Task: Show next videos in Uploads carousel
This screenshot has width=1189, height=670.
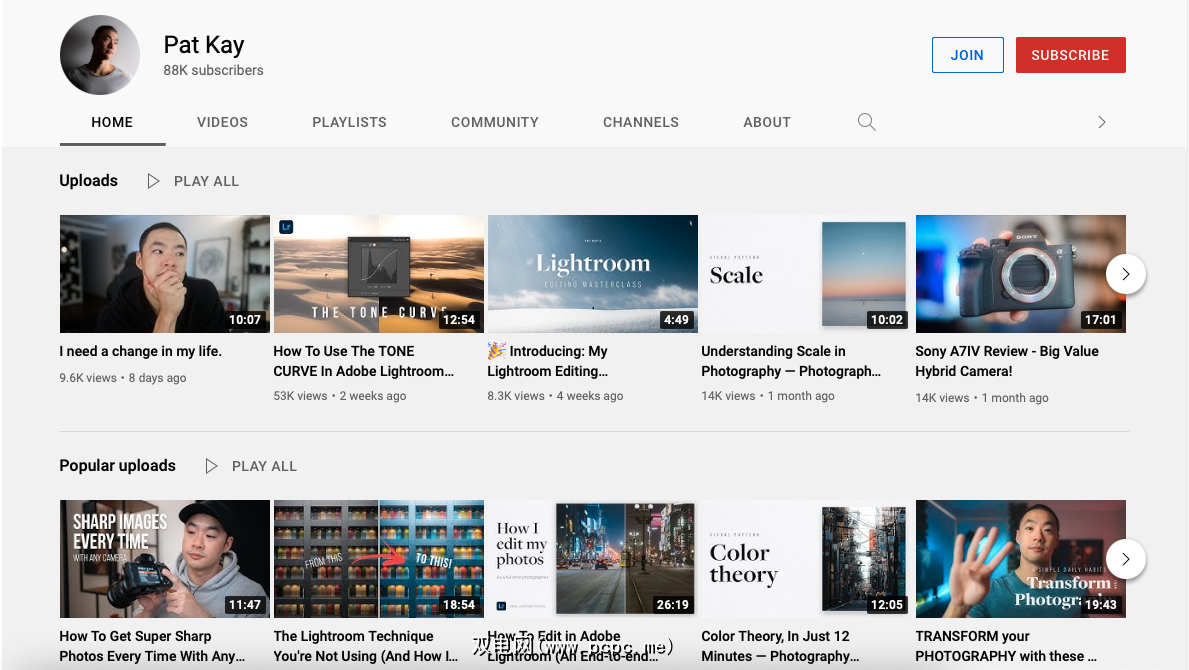Action: 1125,273
